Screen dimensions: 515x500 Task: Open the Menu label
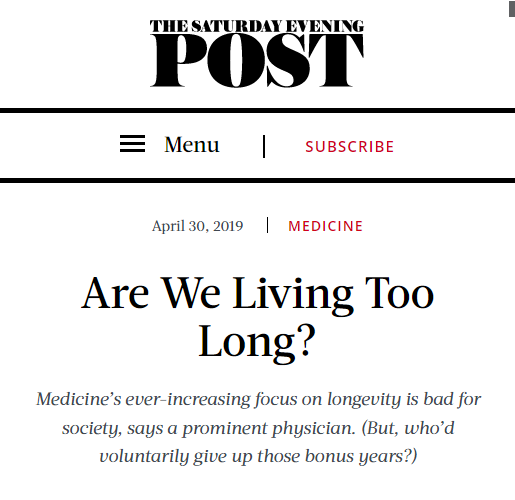192,145
